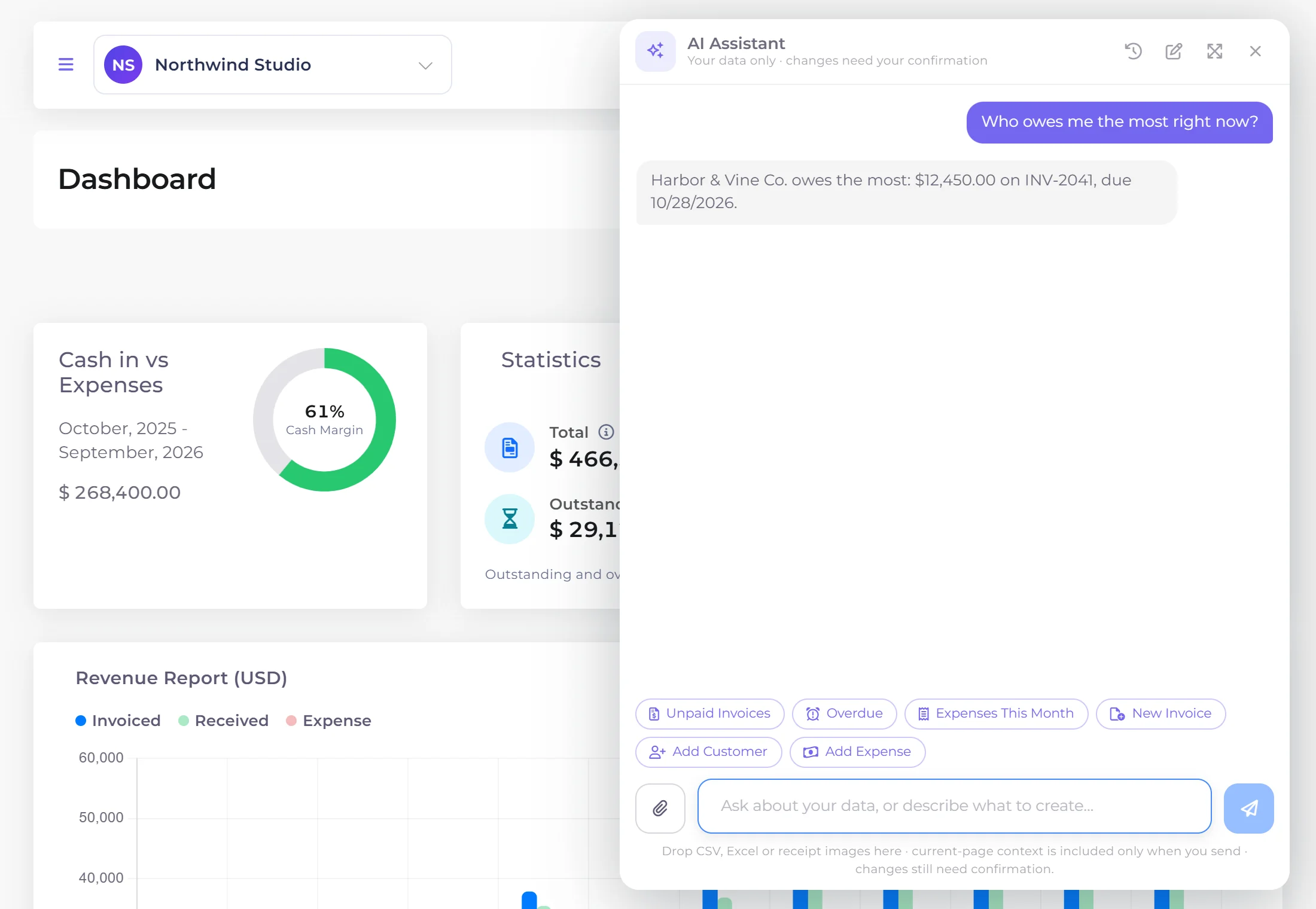Viewport: 1316px width, 909px height.
Task: Click the October, 2025 - September, 2026 period
Action: (131, 440)
